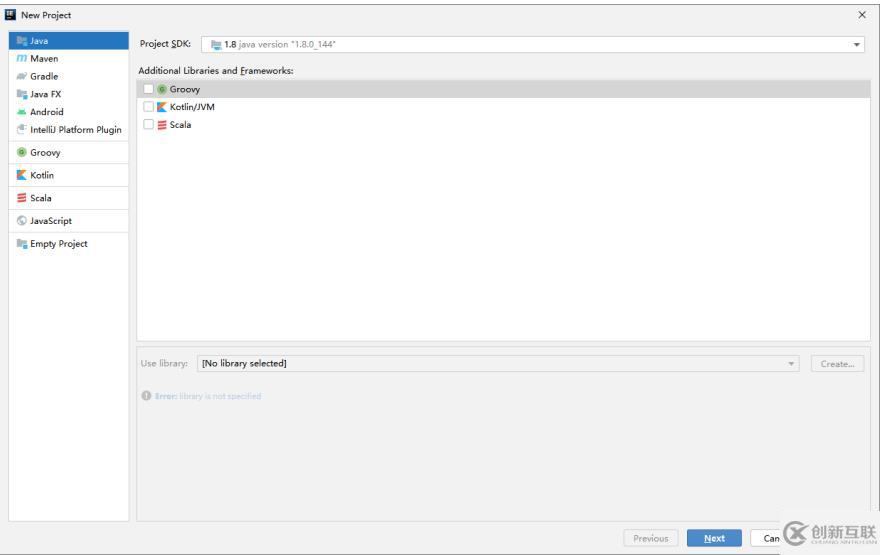Choose Android project type
The width and height of the screenshot is (880, 555).
click(x=68, y=112)
